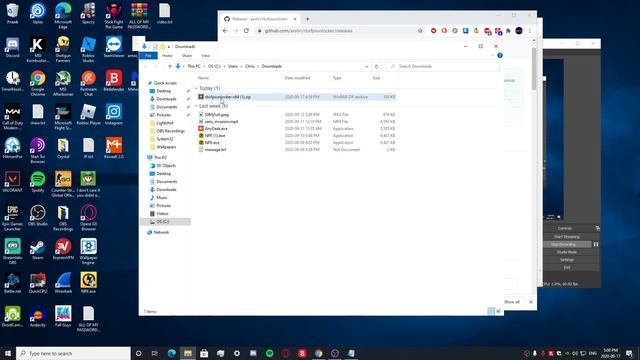Open the Google Chrome desktop shortcut

pyautogui.click(x=38, y=82)
